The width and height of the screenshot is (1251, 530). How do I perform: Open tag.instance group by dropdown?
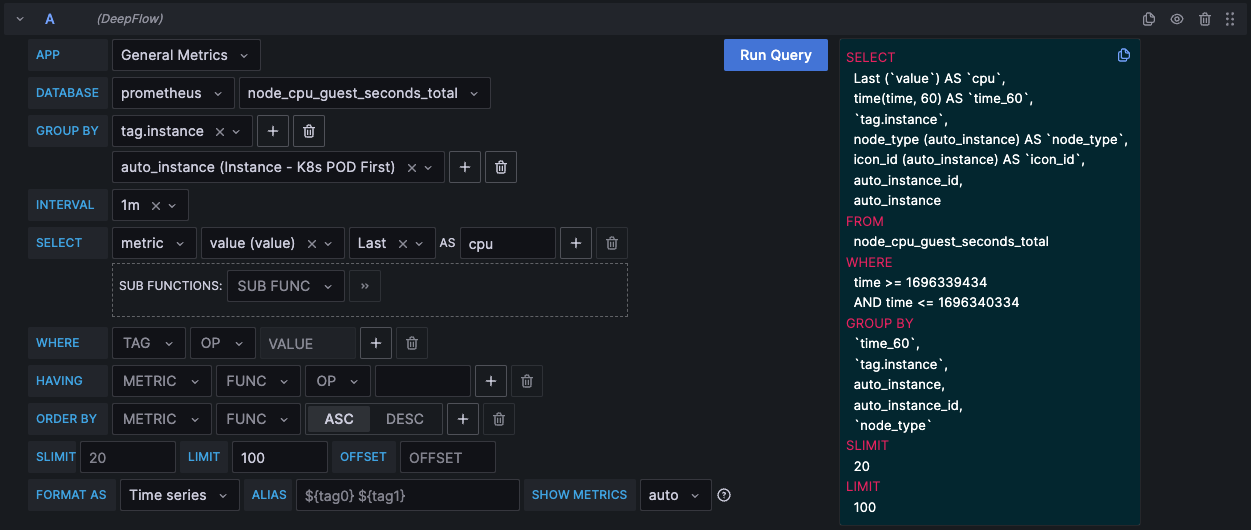[238, 131]
